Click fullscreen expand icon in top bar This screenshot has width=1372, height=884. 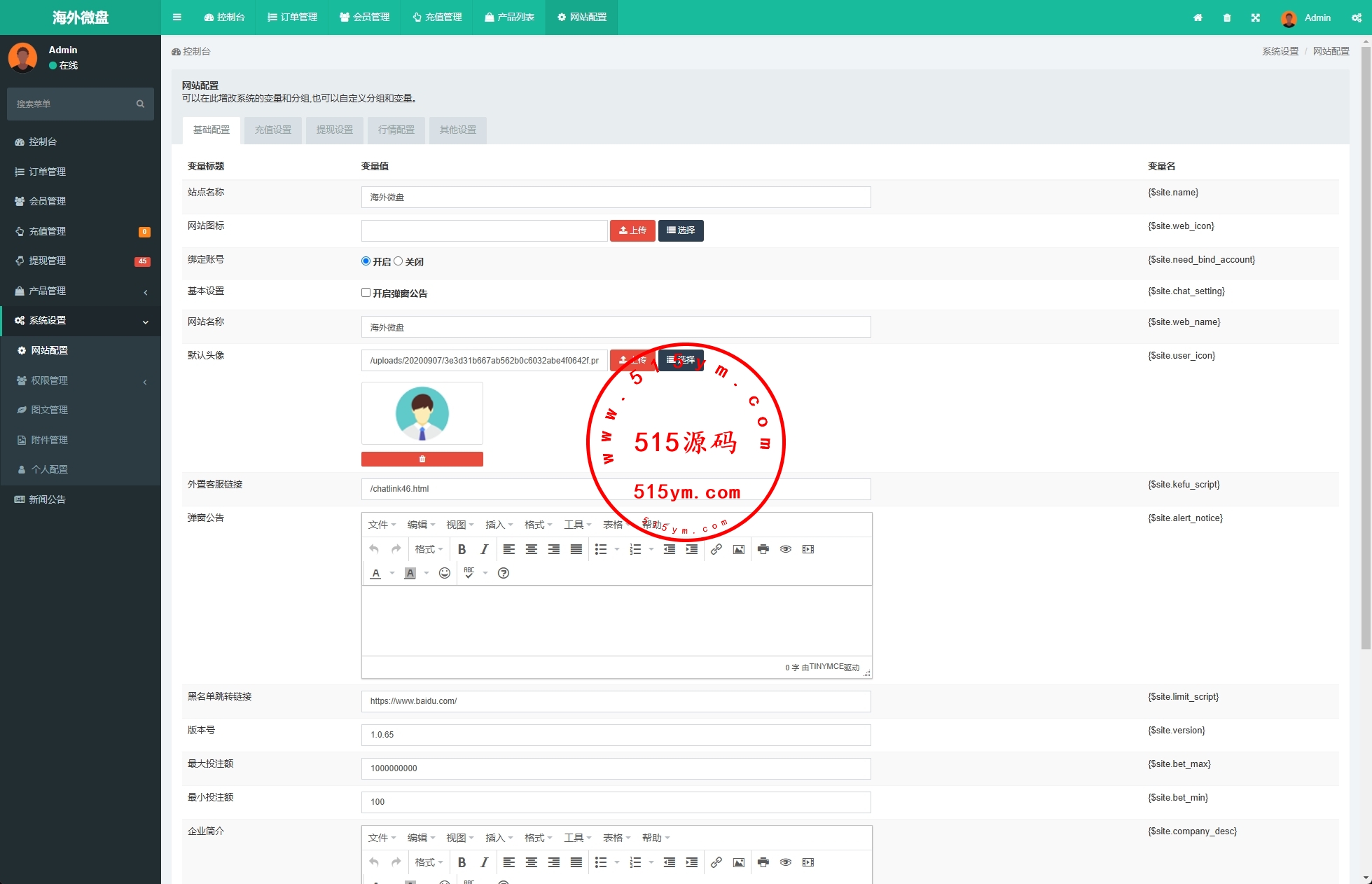click(x=1255, y=18)
